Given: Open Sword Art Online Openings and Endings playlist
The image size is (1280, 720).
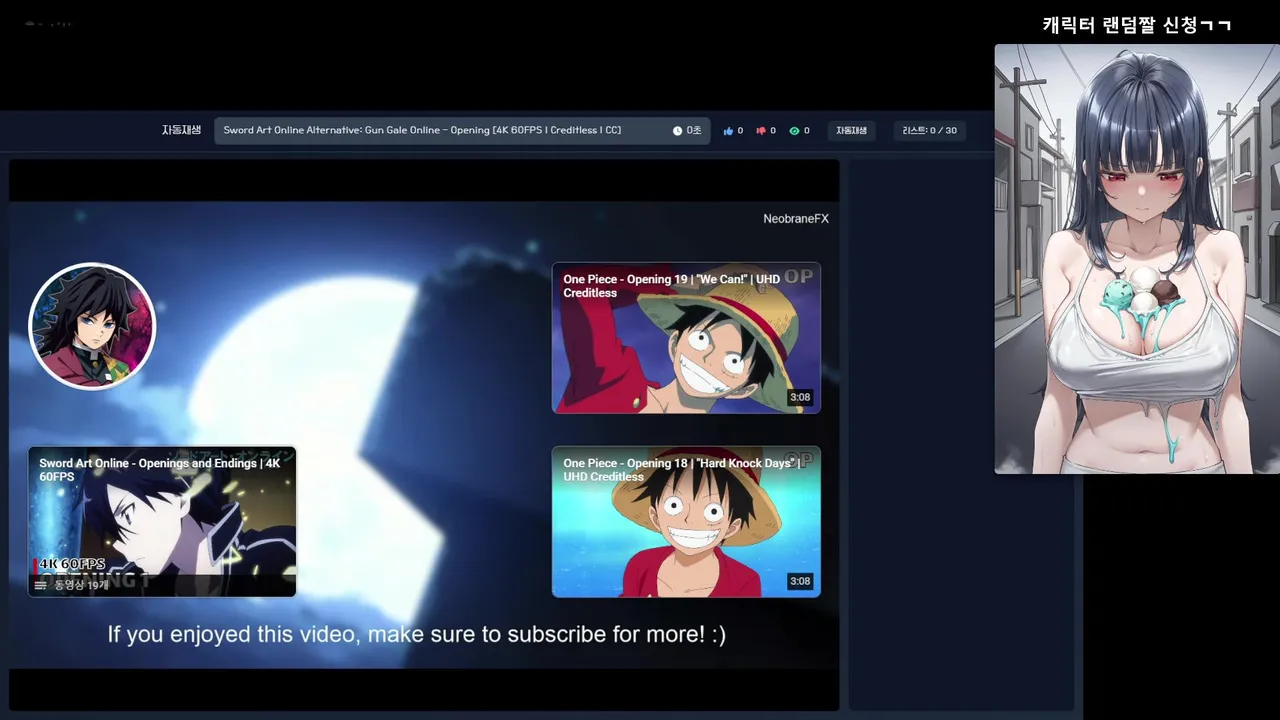Looking at the screenshot, I should tap(162, 522).
